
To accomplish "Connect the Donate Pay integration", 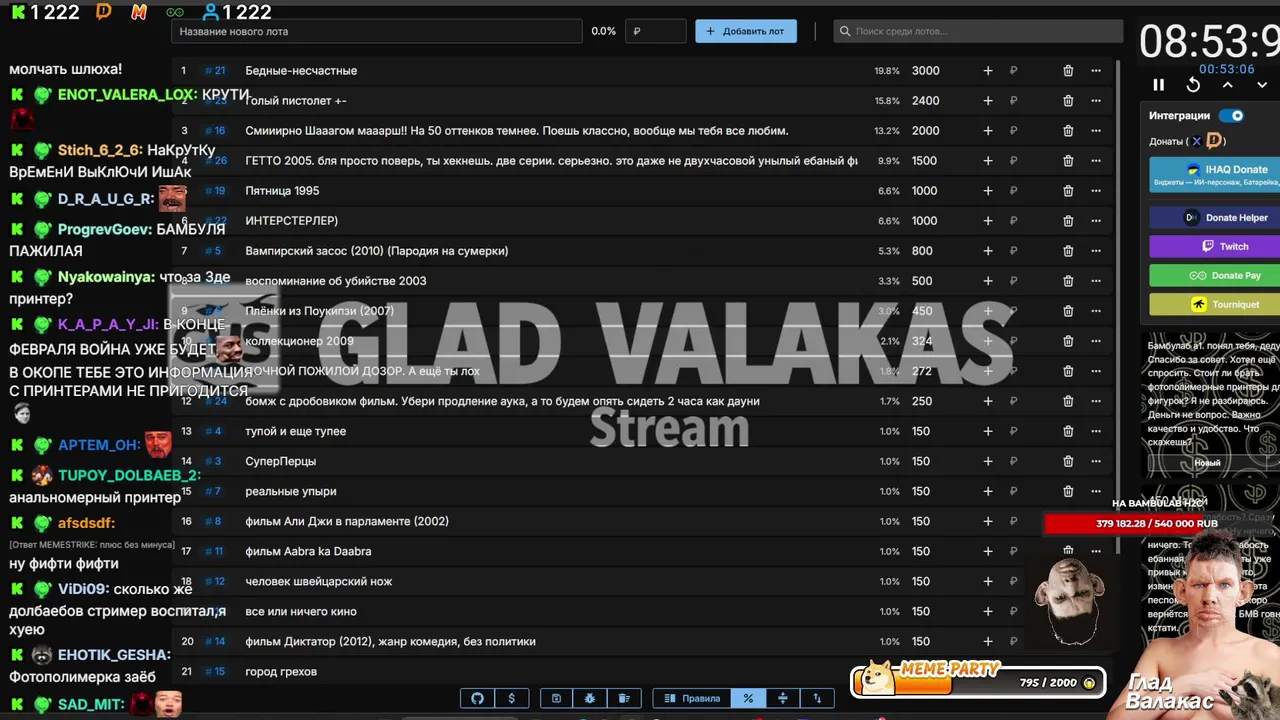I will coord(1215,275).
